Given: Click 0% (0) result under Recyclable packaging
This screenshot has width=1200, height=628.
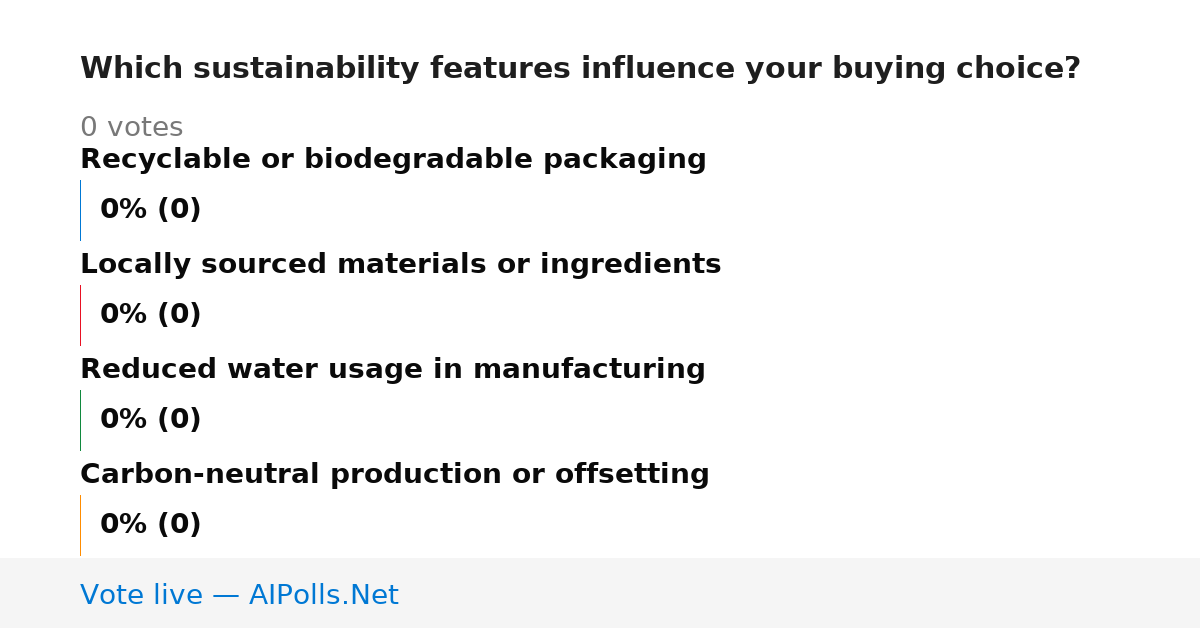Looking at the screenshot, I should point(150,210).
